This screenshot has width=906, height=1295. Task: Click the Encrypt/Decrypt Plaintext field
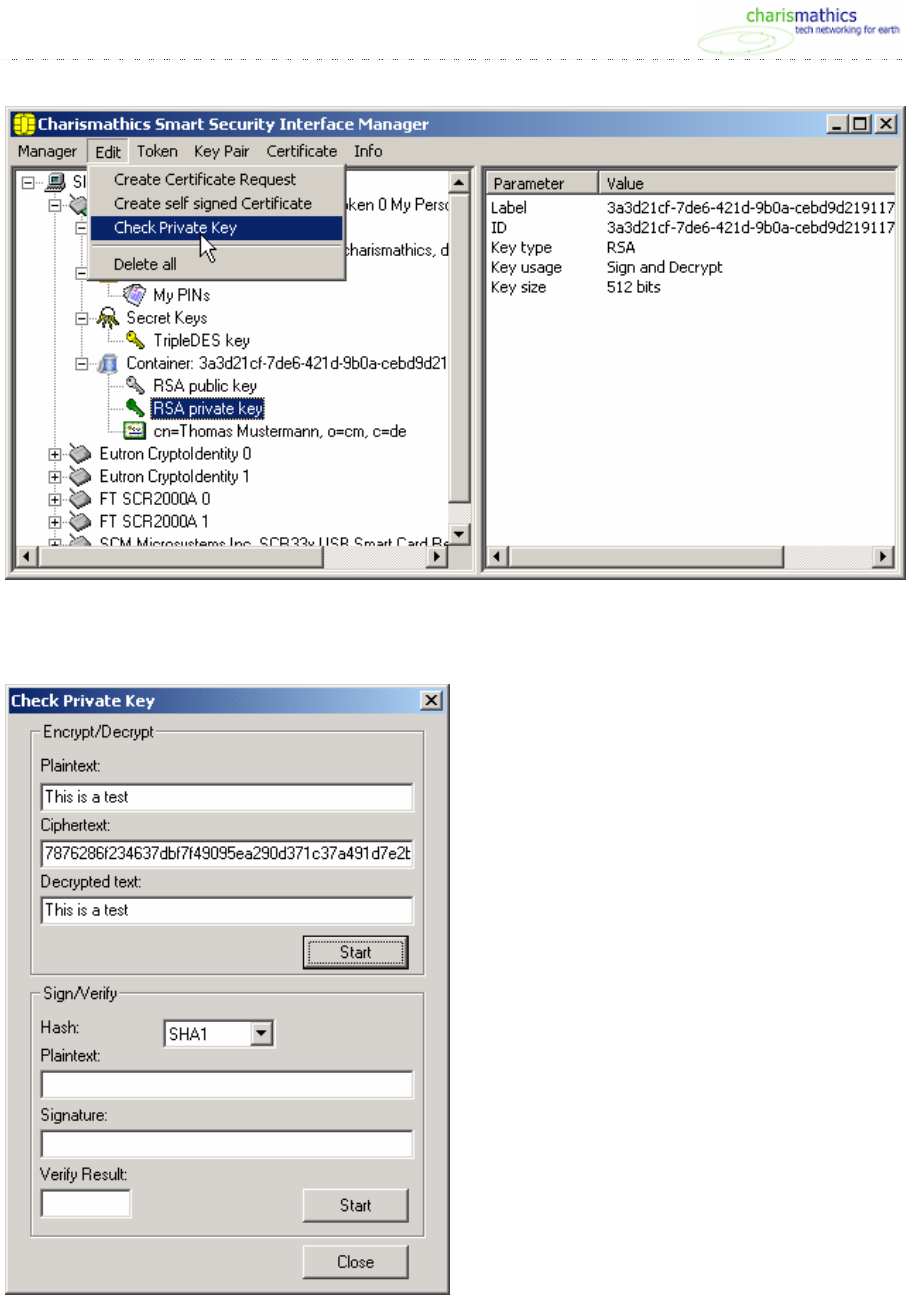point(227,797)
